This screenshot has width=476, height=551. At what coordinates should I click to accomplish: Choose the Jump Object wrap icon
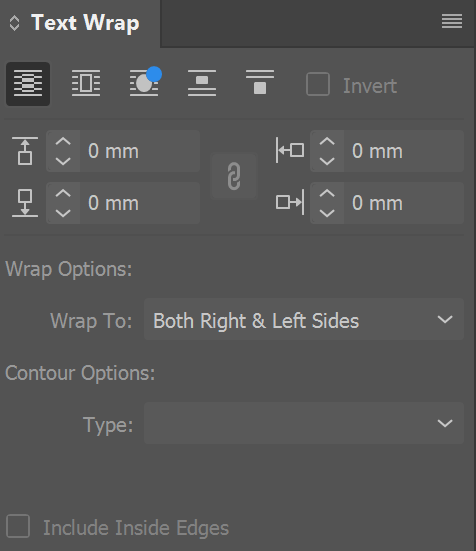[202, 83]
